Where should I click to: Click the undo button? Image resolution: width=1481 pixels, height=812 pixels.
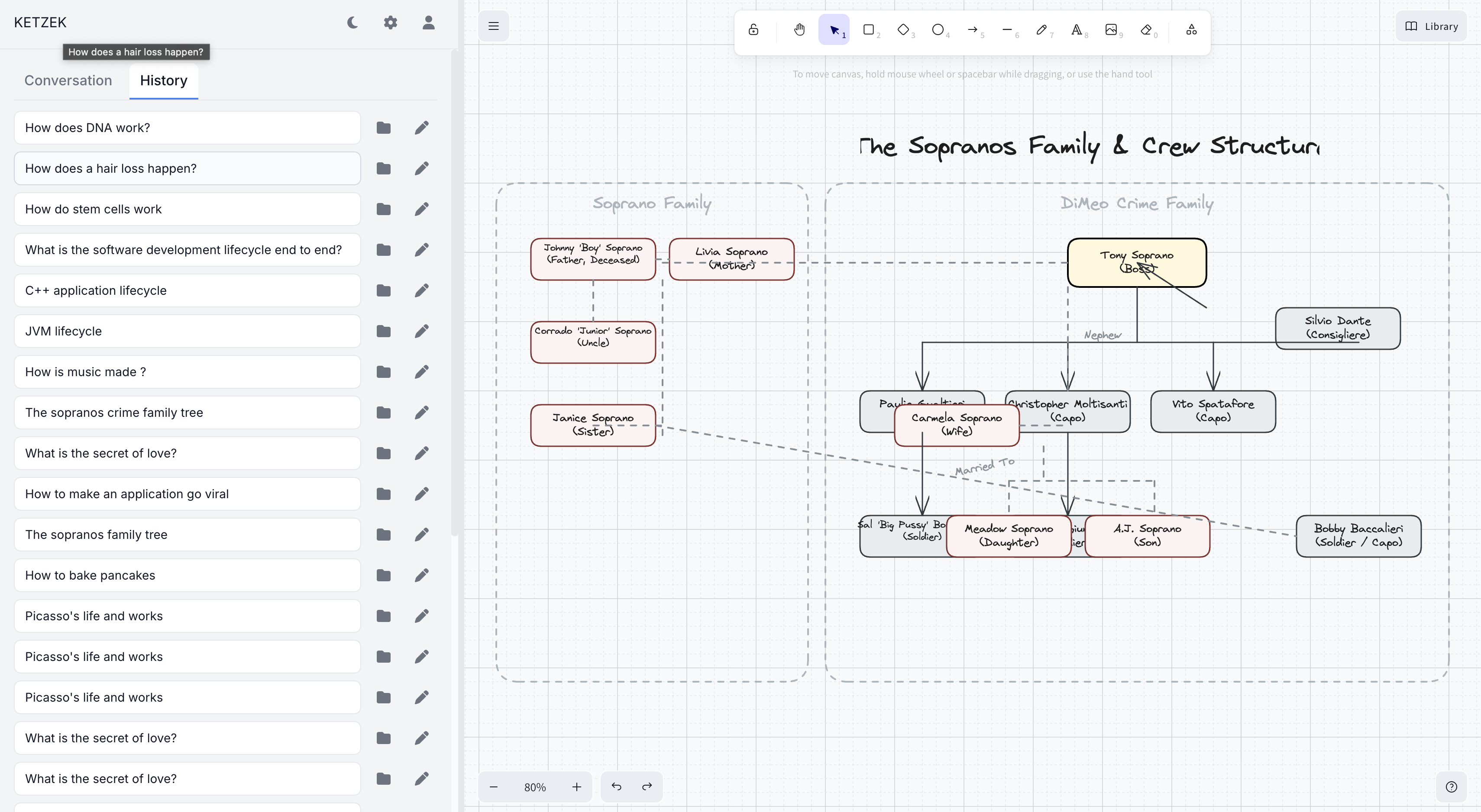coord(616,786)
